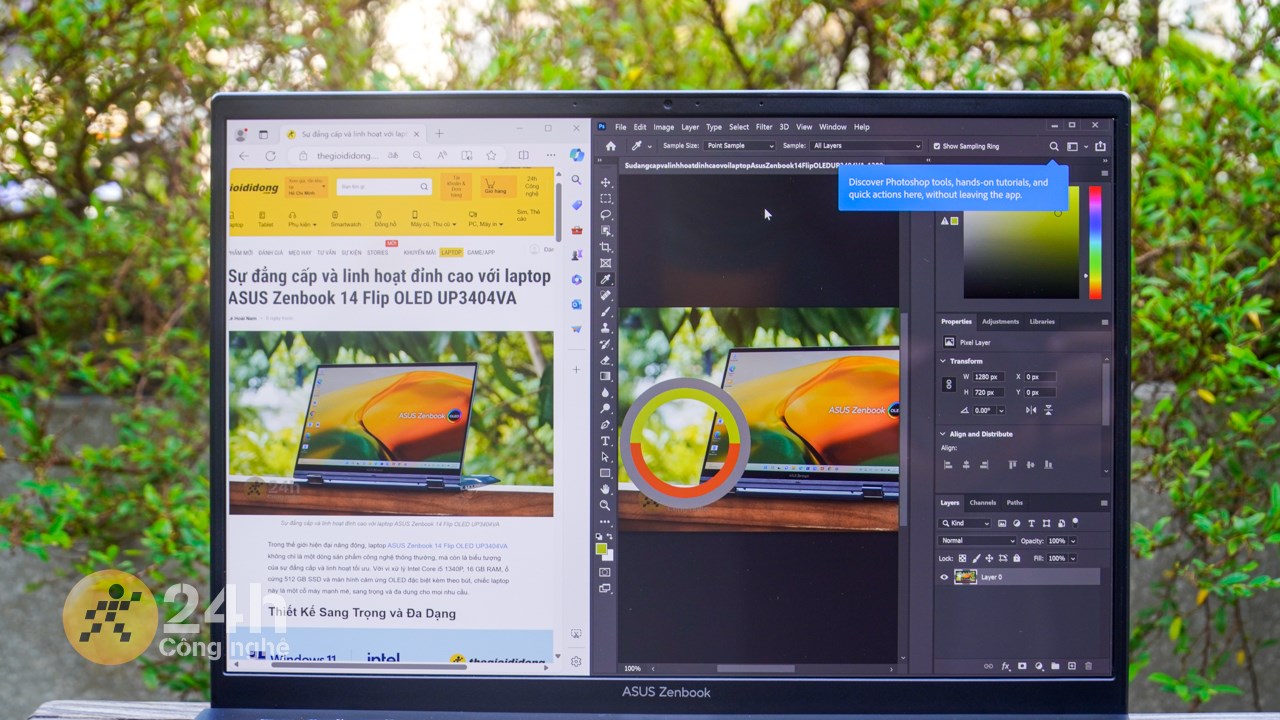1280x720 pixels.
Task: Select the Zoom tool in toolbar
Action: click(x=605, y=505)
